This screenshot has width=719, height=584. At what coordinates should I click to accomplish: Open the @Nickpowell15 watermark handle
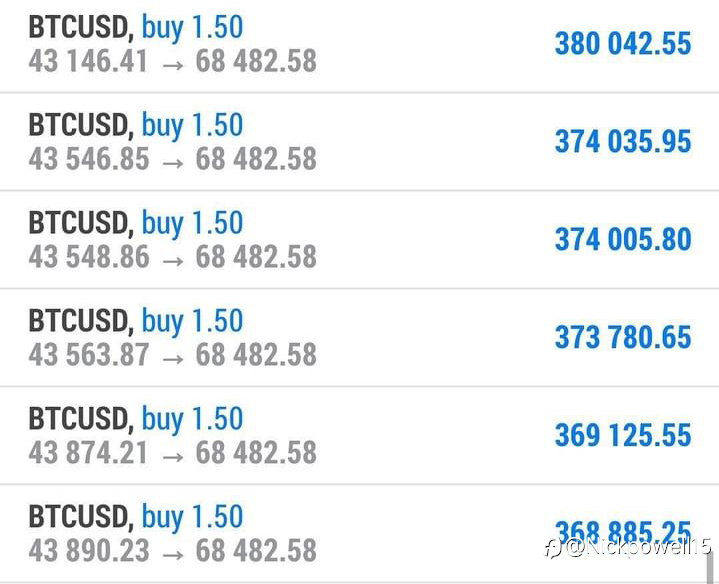pyautogui.click(x=638, y=547)
